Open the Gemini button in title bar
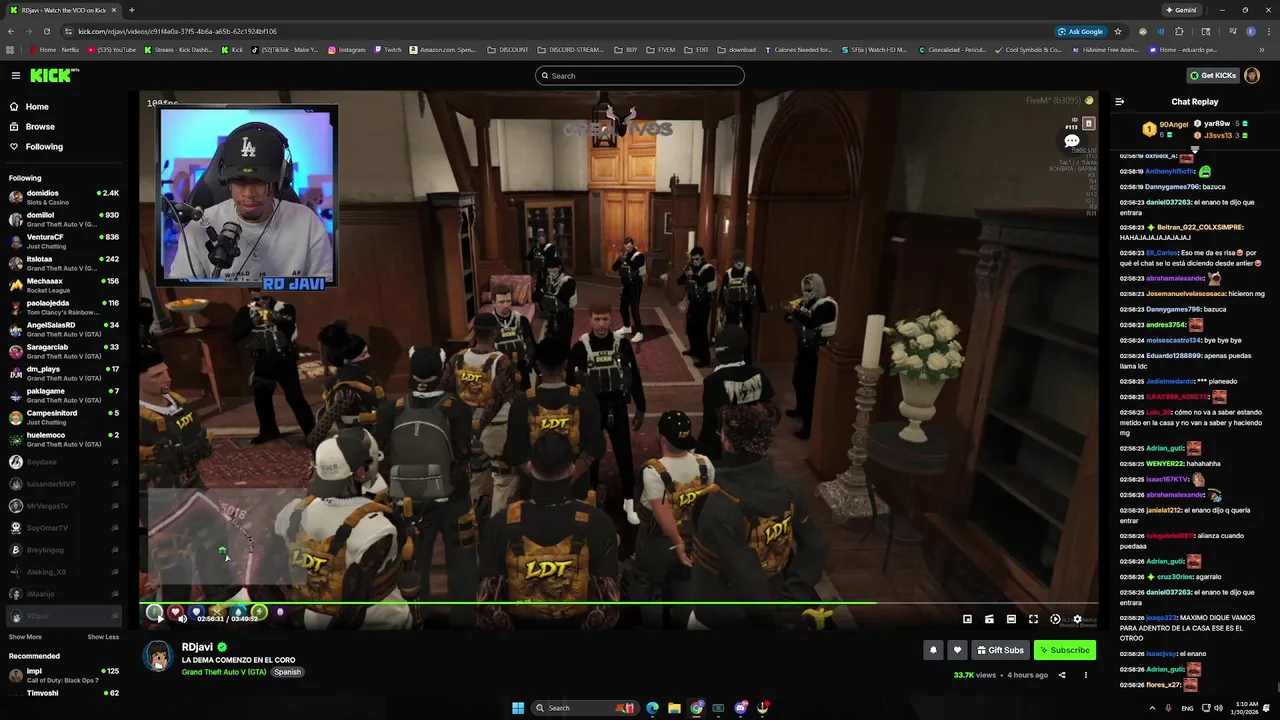This screenshot has width=1280, height=720. (x=1181, y=10)
